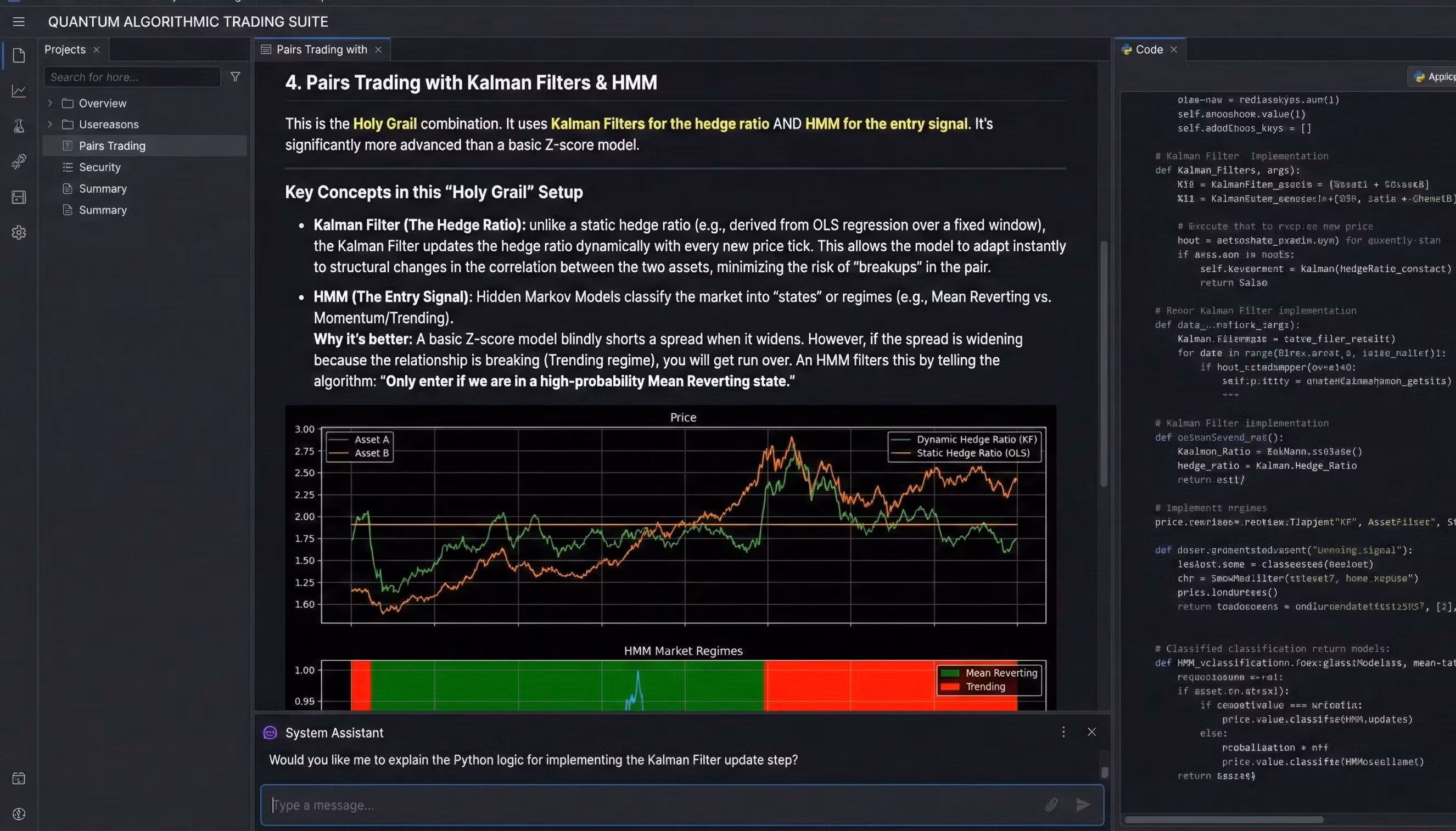Click the documents icon in left sidebar

point(19,55)
